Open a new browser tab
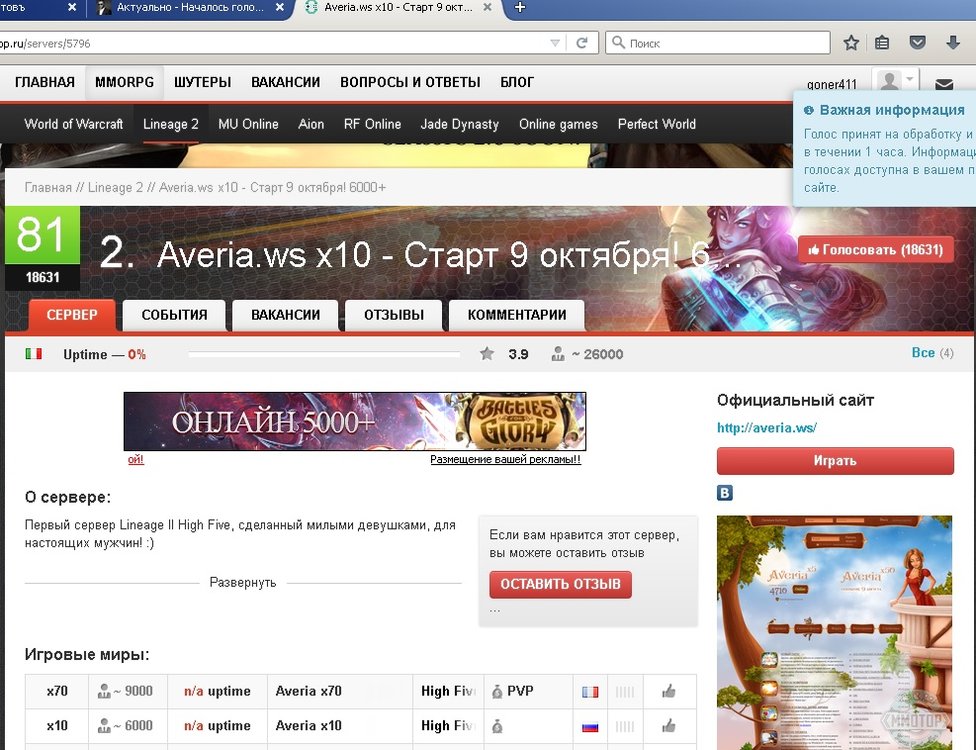976x750 pixels. pos(520,8)
